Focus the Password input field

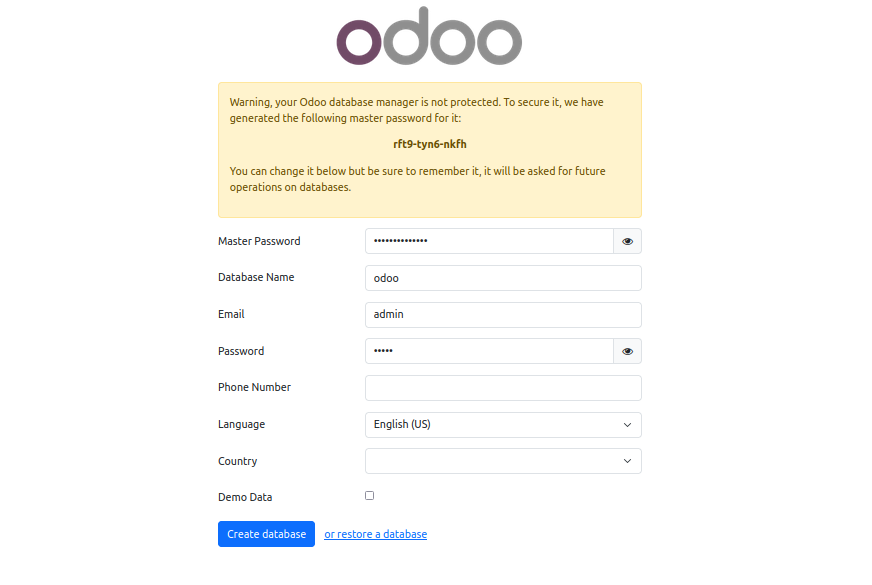pos(489,351)
